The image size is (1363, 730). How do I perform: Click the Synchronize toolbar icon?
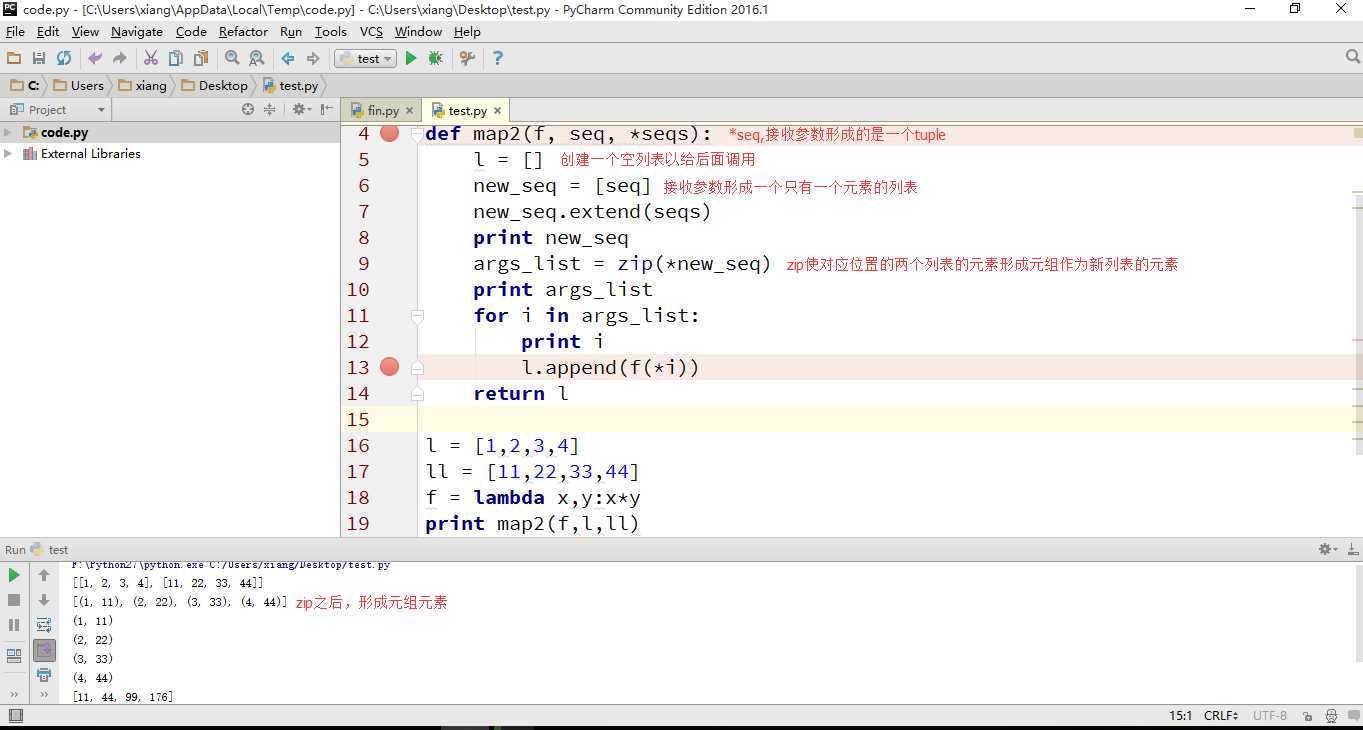point(64,59)
